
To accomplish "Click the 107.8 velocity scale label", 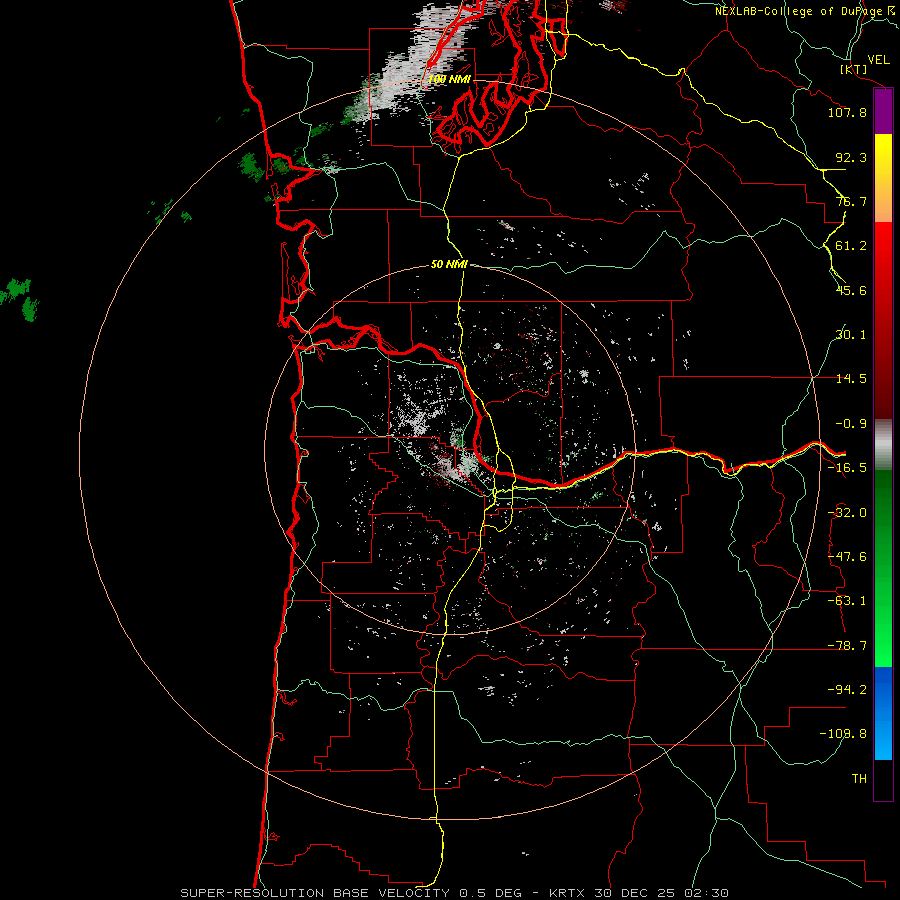I will pyautogui.click(x=847, y=112).
